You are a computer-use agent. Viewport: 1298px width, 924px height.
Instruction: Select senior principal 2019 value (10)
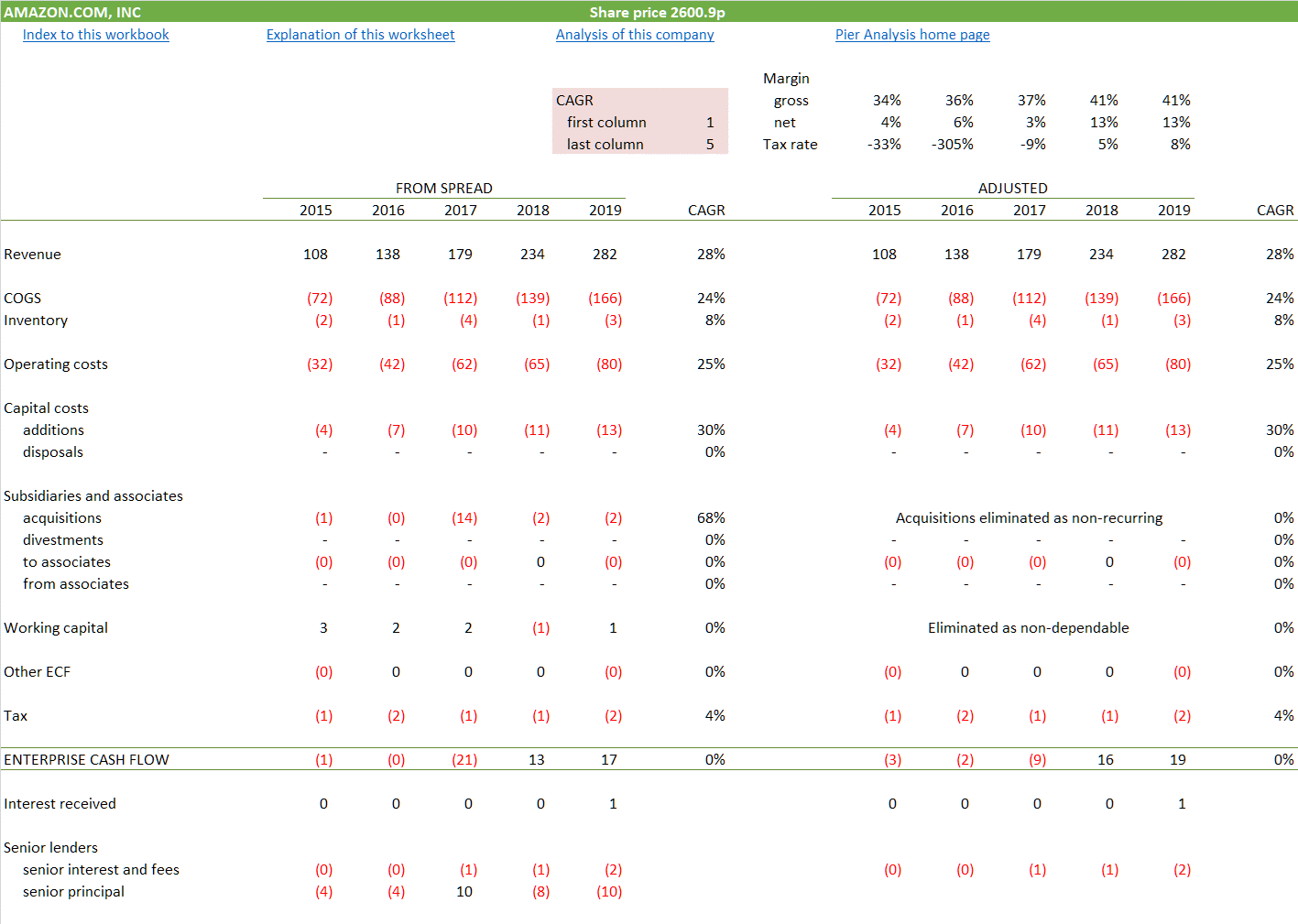(609, 892)
